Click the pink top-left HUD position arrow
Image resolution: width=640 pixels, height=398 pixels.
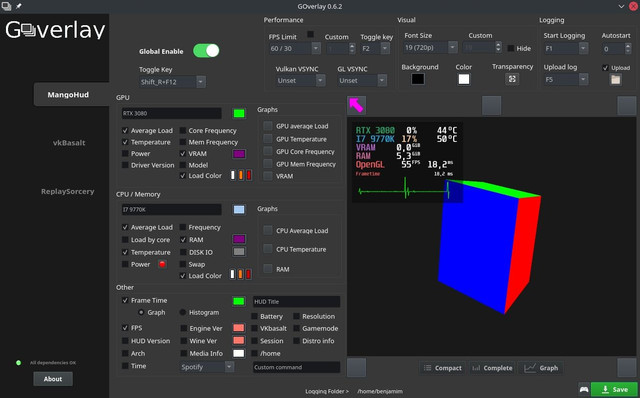pos(356,105)
